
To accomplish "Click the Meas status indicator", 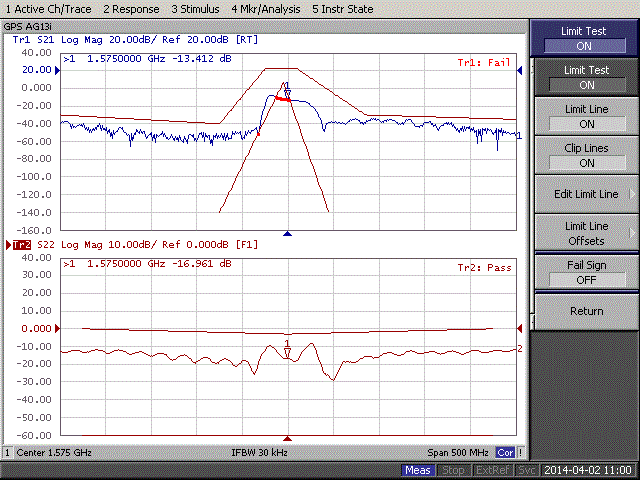I will [x=418, y=470].
